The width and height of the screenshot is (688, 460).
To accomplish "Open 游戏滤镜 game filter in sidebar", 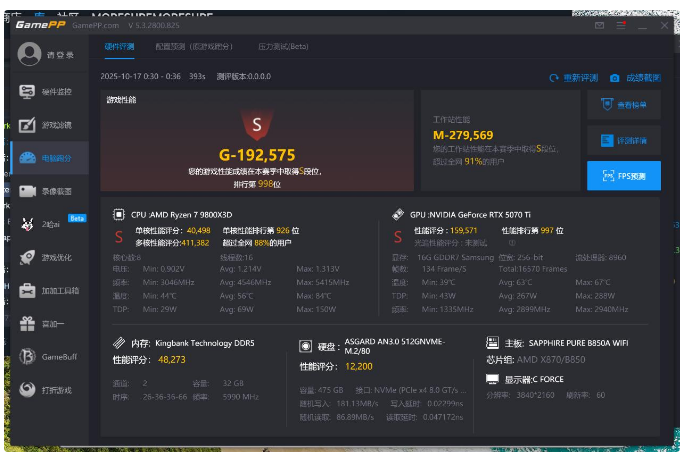I will pyautogui.click(x=48, y=125).
